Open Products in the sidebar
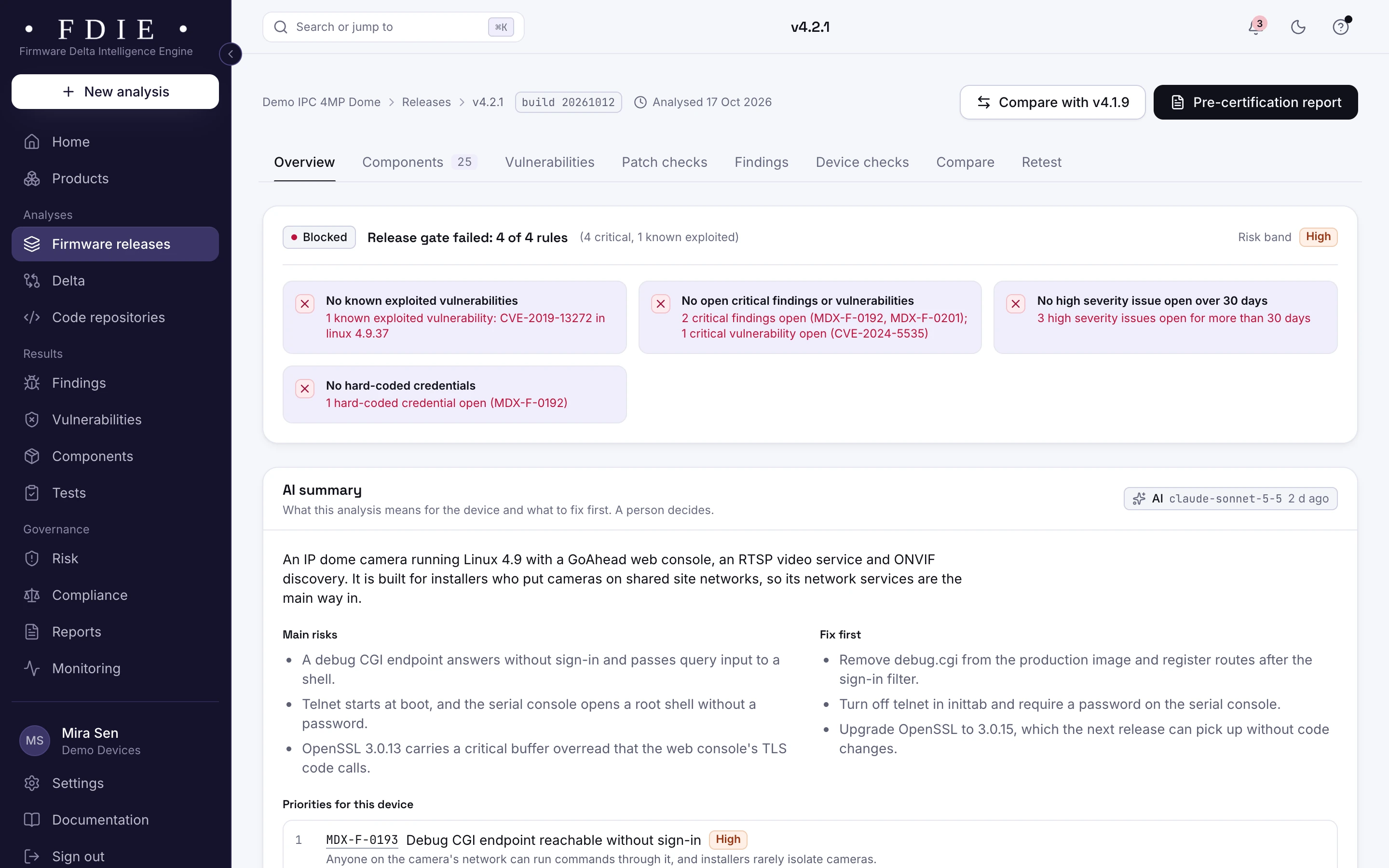This screenshot has height=868, width=1389. tap(115, 178)
